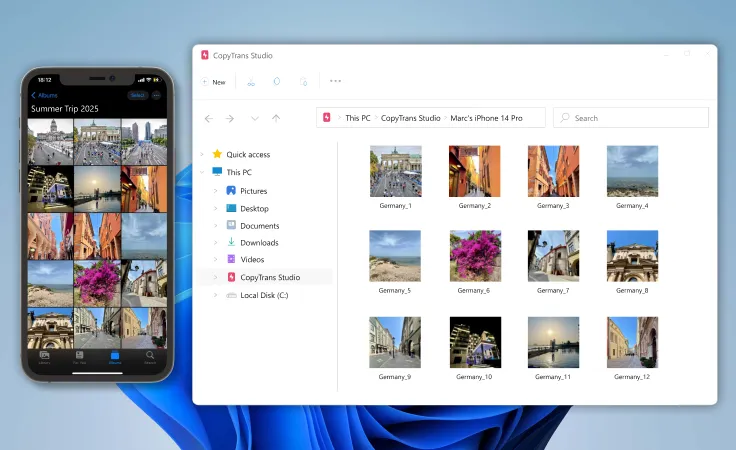Image resolution: width=736 pixels, height=450 pixels.
Task: Select CopyTrans Studio in the sidebar tree
Action: (266, 277)
